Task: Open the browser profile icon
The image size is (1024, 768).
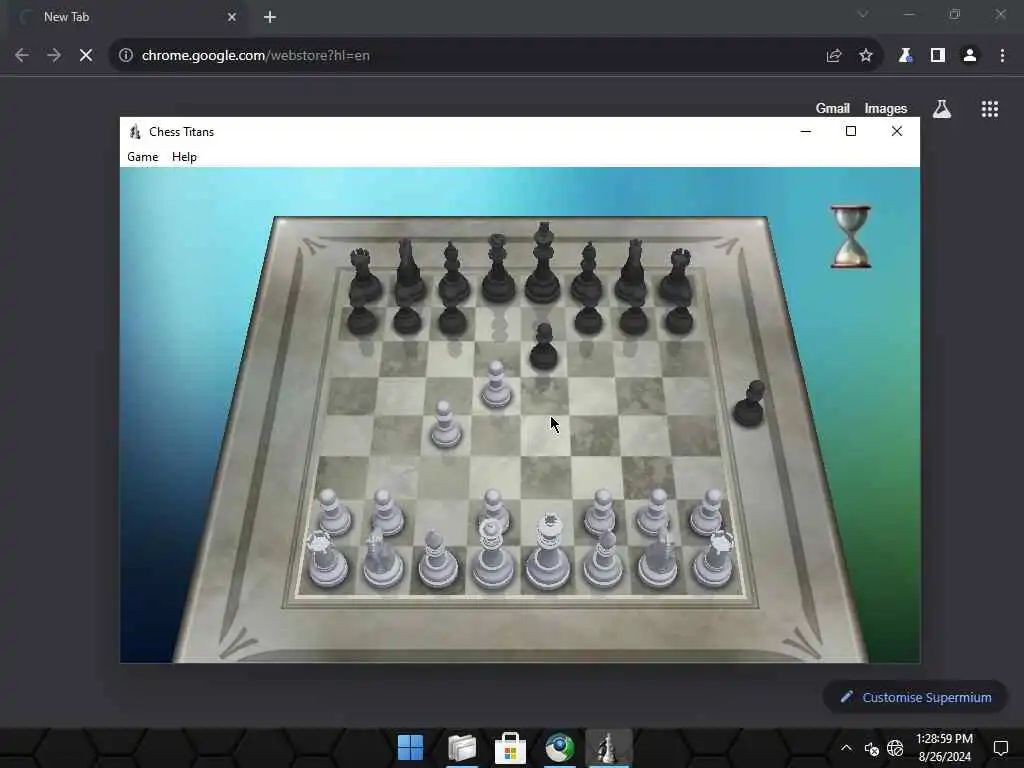Action: click(970, 56)
